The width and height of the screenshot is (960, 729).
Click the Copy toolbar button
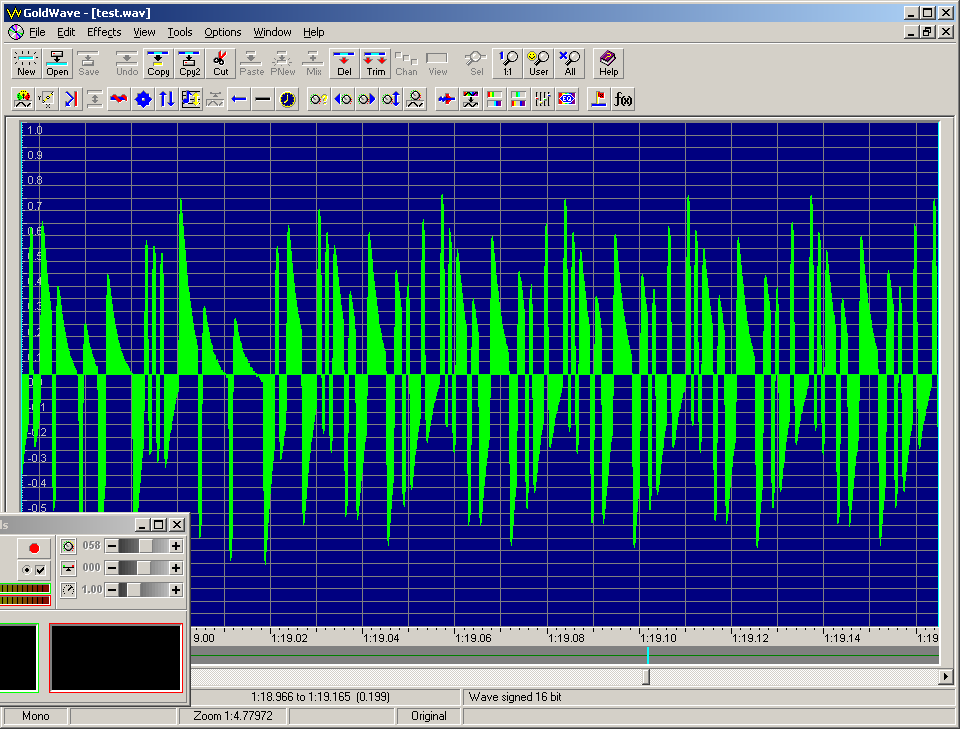[x=158, y=64]
